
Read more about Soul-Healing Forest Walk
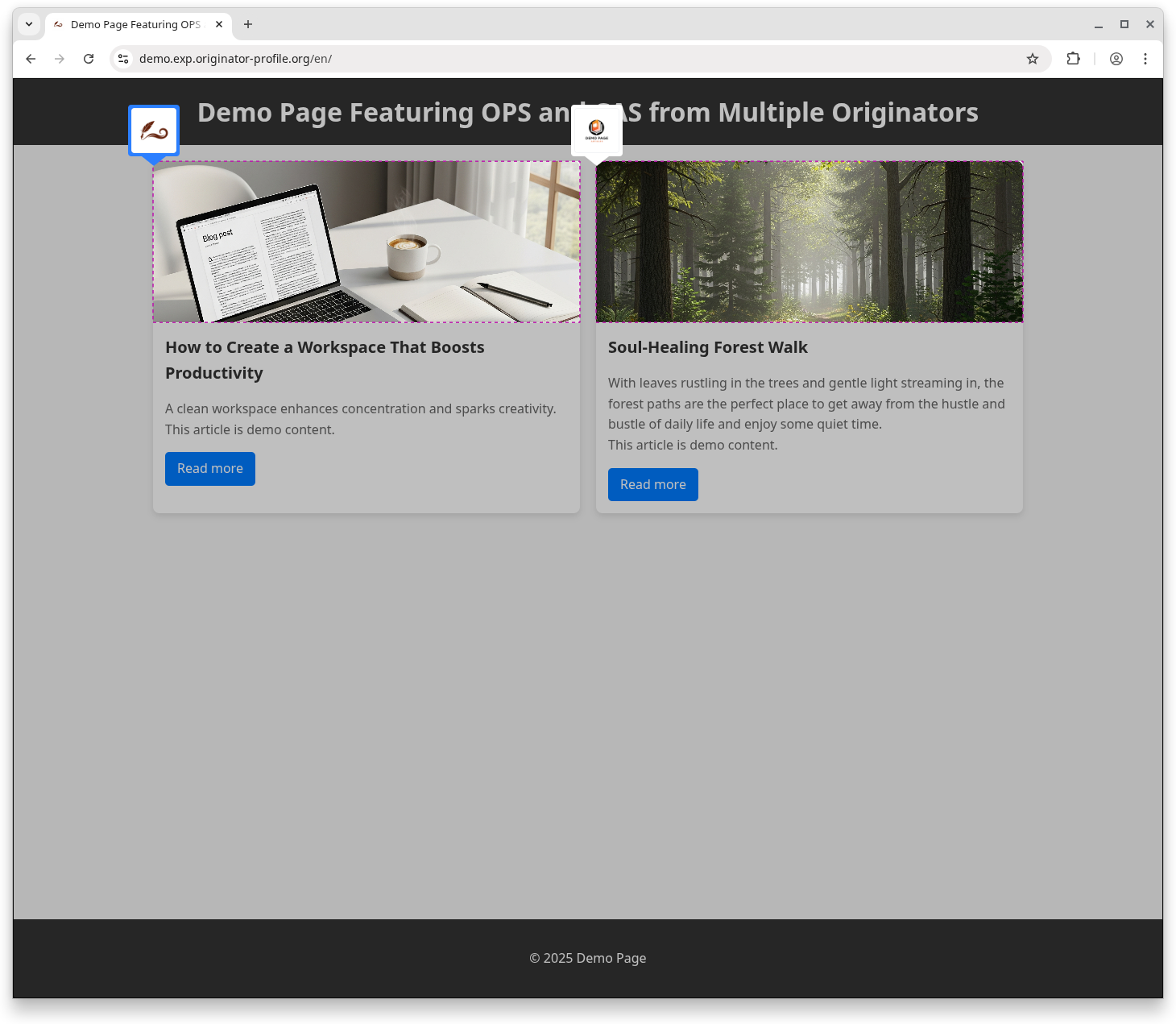coord(652,485)
